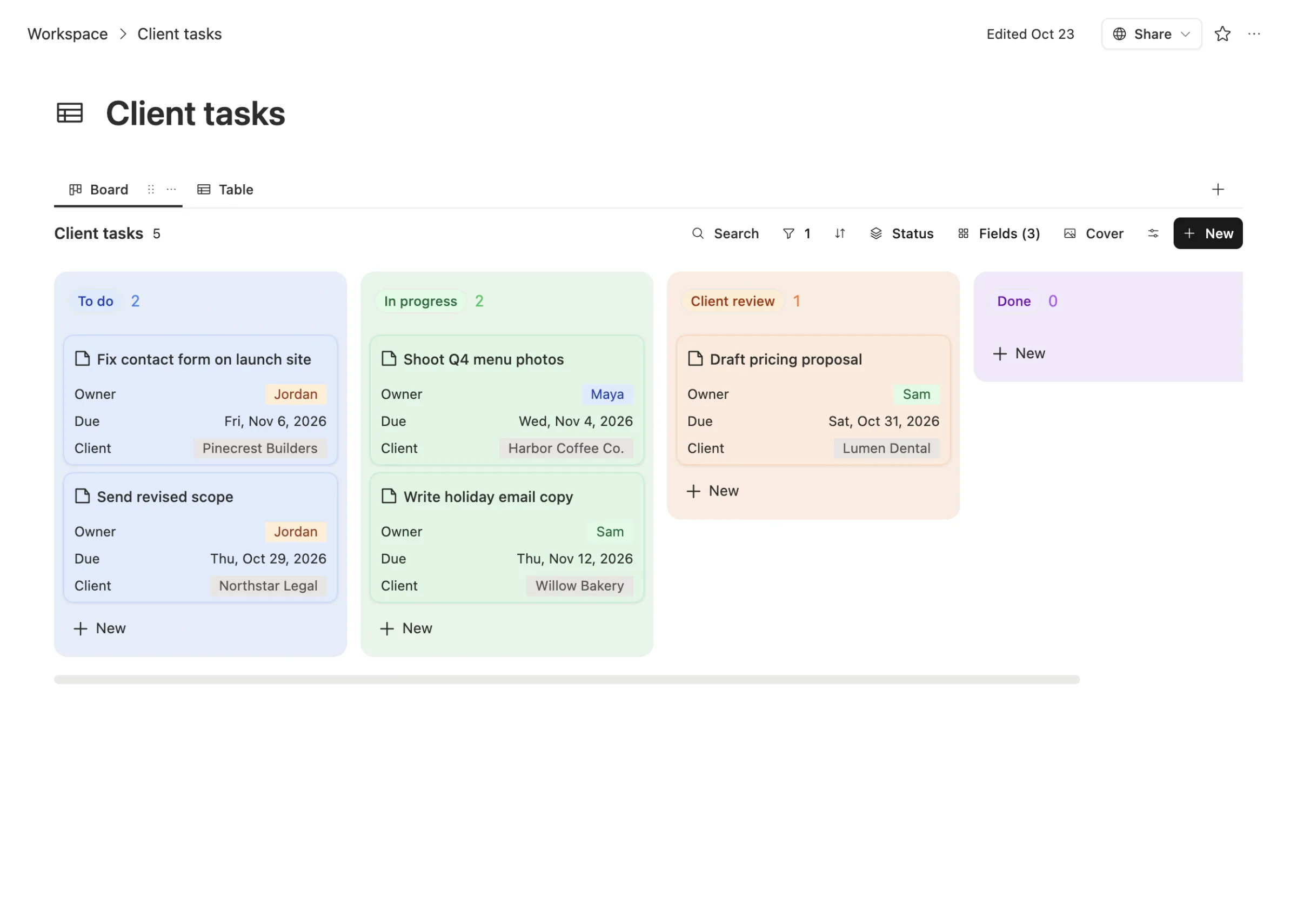Click the search magnifier icon
This screenshot has height=924, width=1297.
pos(698,233)
